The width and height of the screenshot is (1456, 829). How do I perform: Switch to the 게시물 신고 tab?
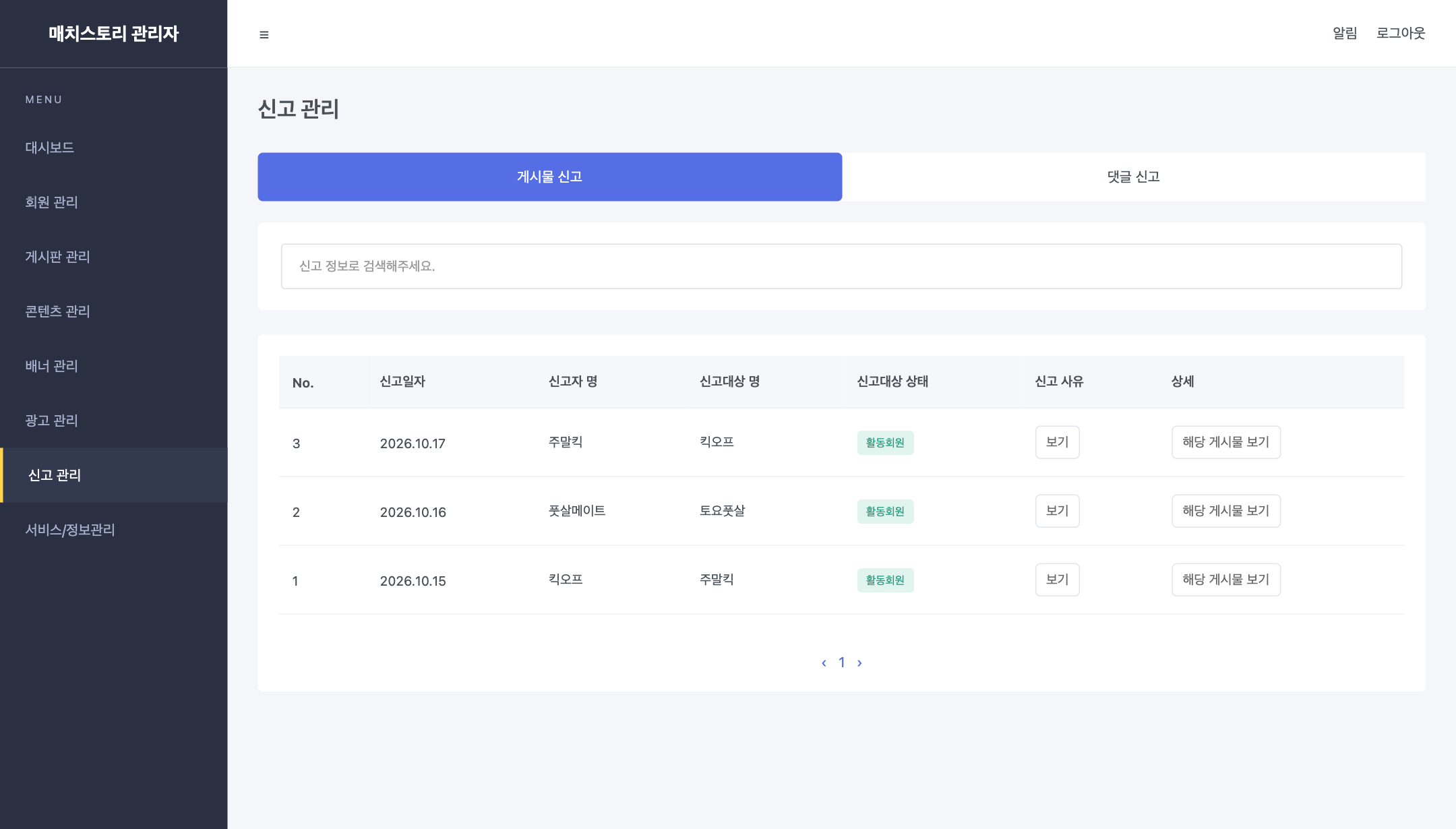click(549, 177)
